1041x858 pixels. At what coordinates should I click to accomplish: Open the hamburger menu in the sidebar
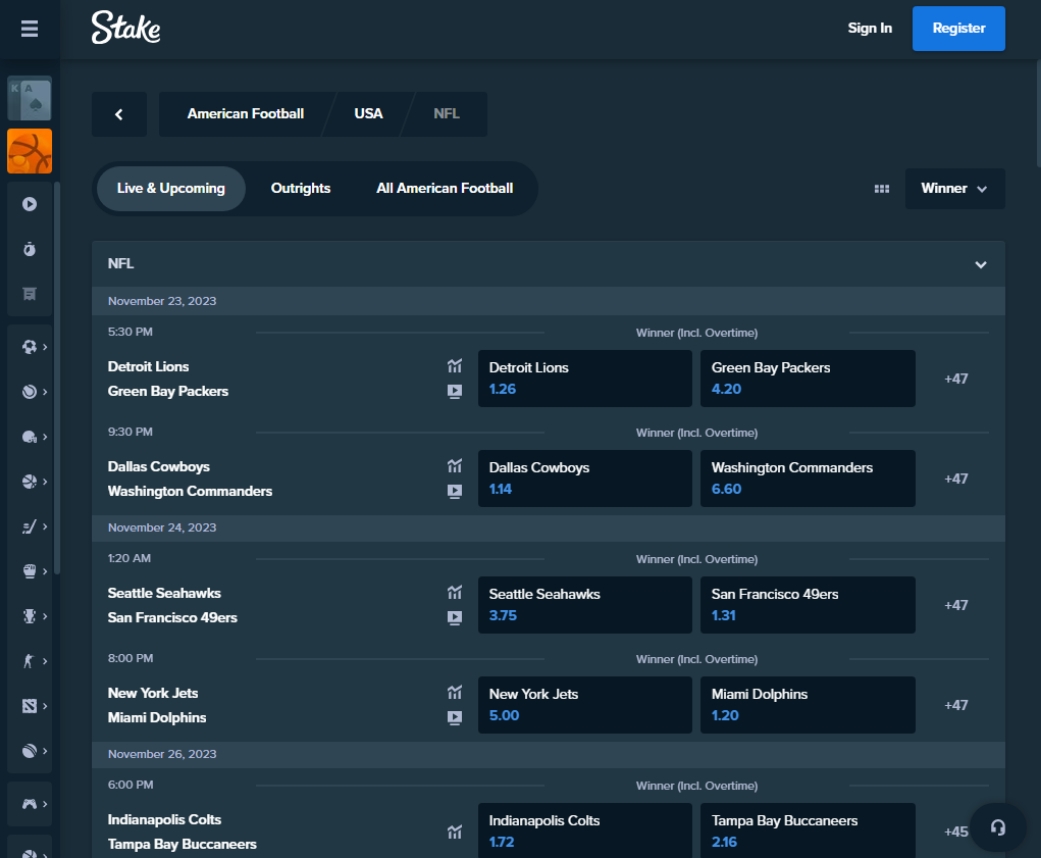point(29,29)
